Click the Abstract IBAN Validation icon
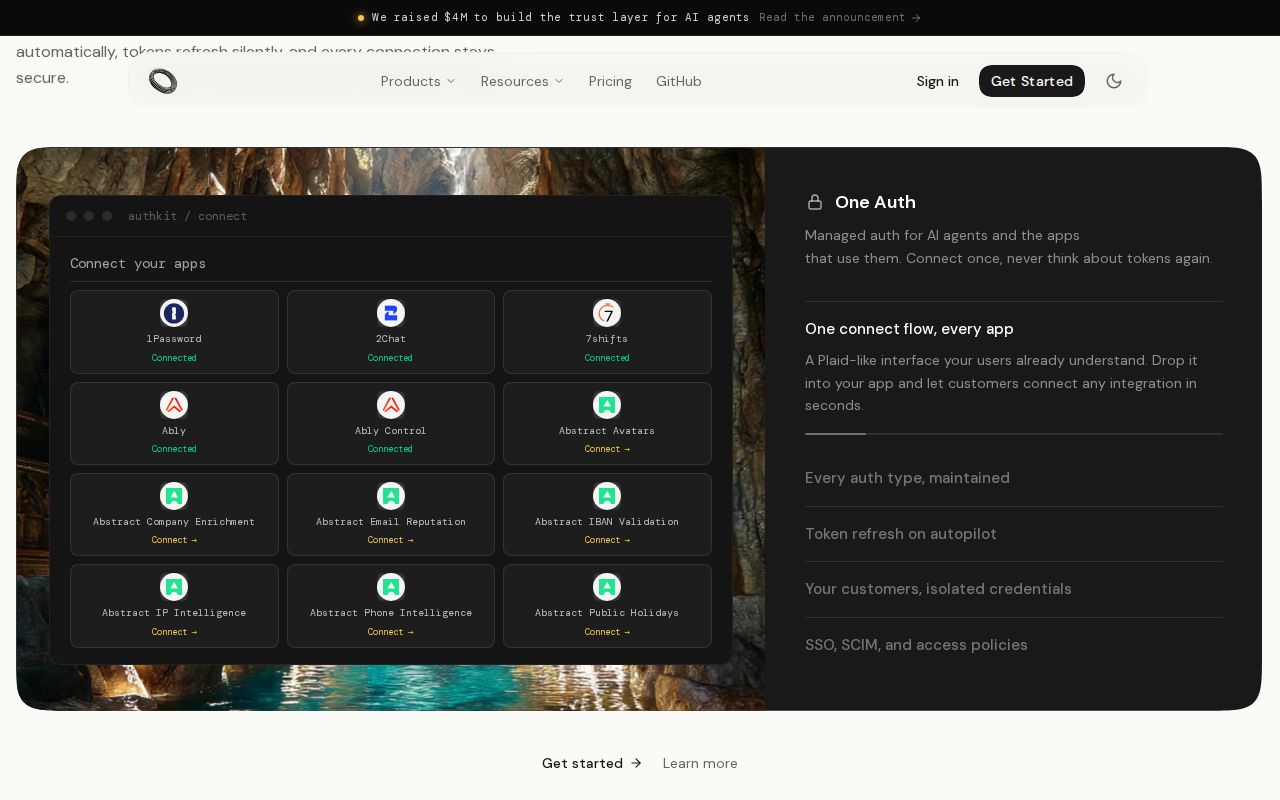Image resolution: width=1280 pixels, height=800 pixels. [x=607, y=496]
